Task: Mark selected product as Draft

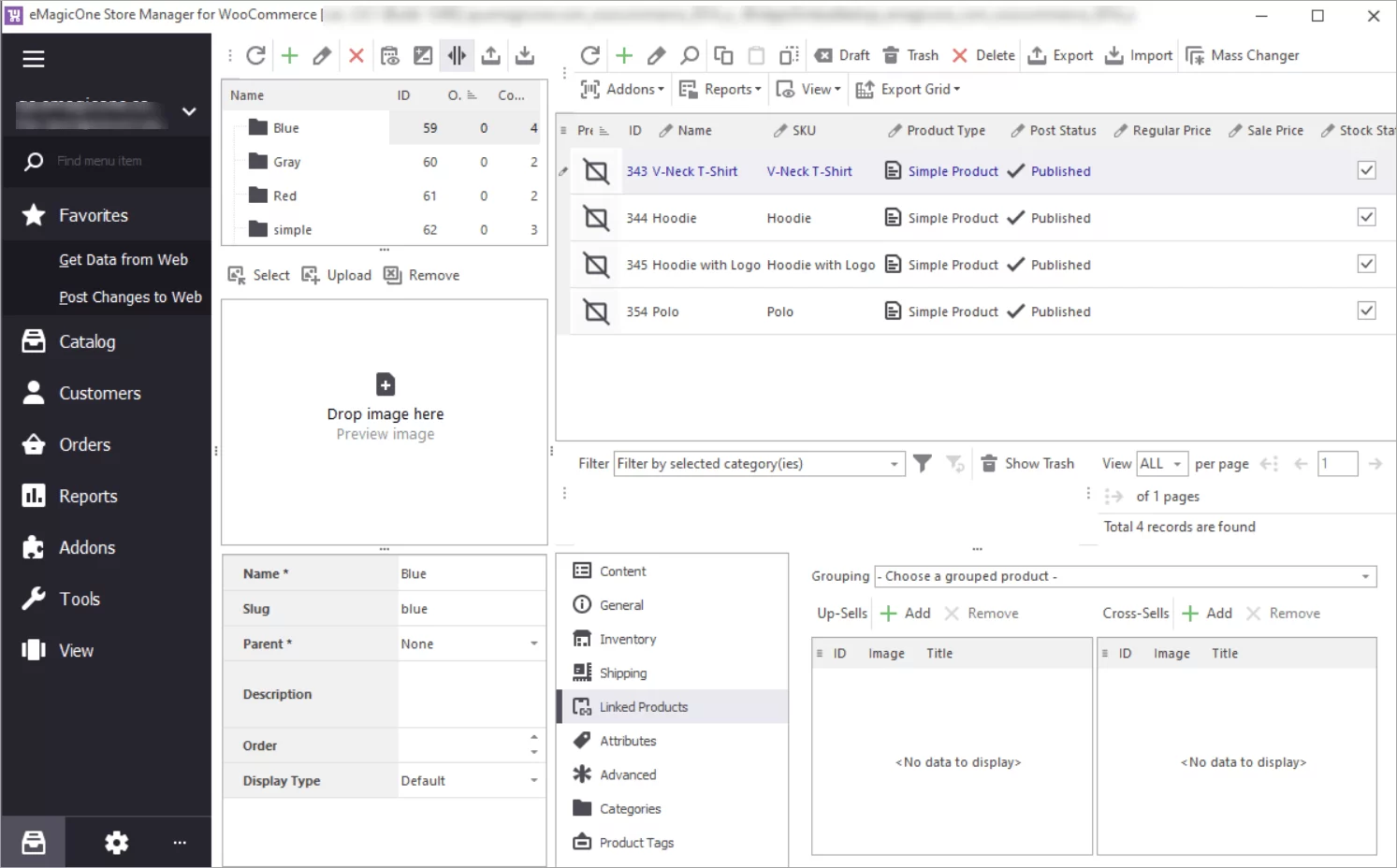Action: pos(840,55)
